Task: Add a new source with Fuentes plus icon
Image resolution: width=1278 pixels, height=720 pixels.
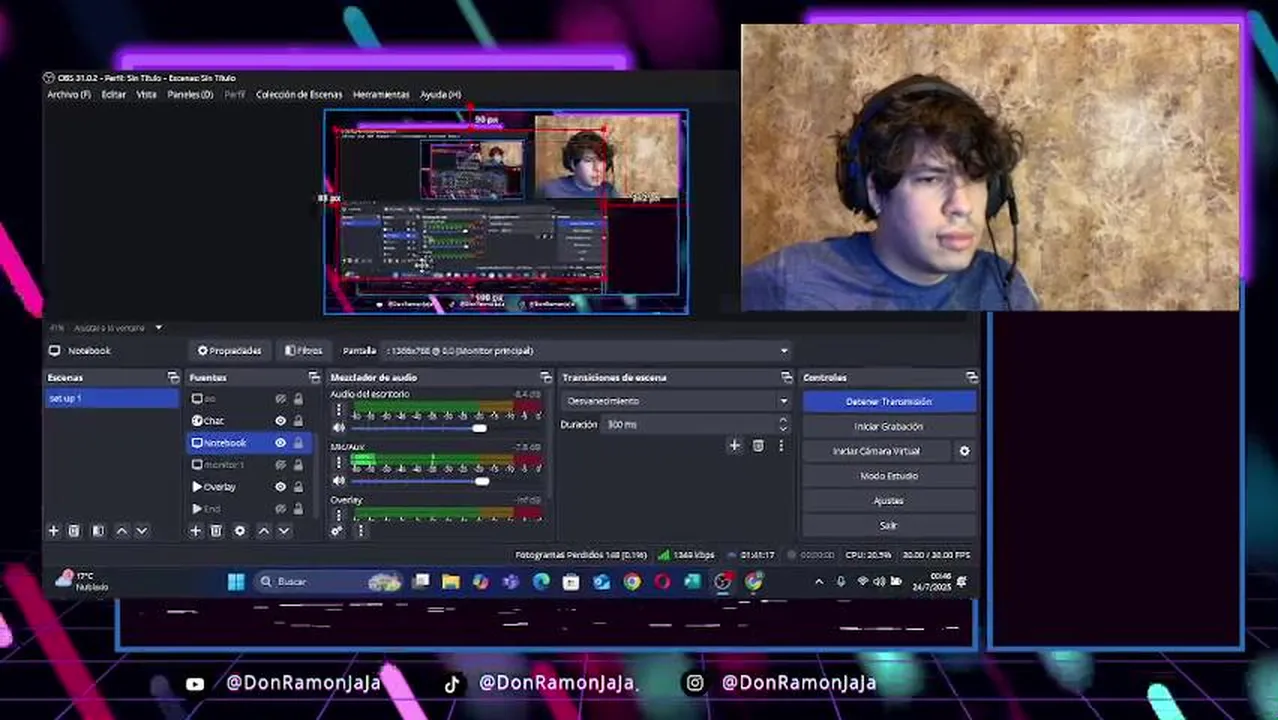Action: [x=196, y=531]
